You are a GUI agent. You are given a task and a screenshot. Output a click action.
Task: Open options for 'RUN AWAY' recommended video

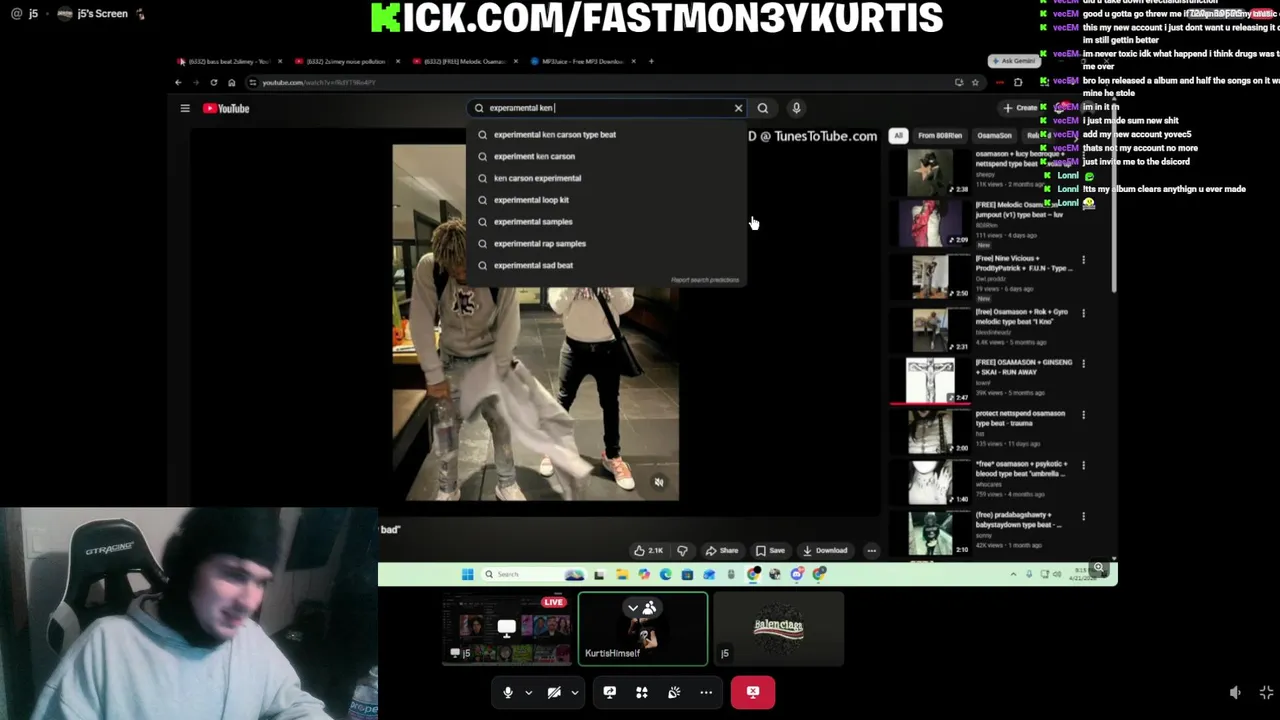coord(1083,364)
